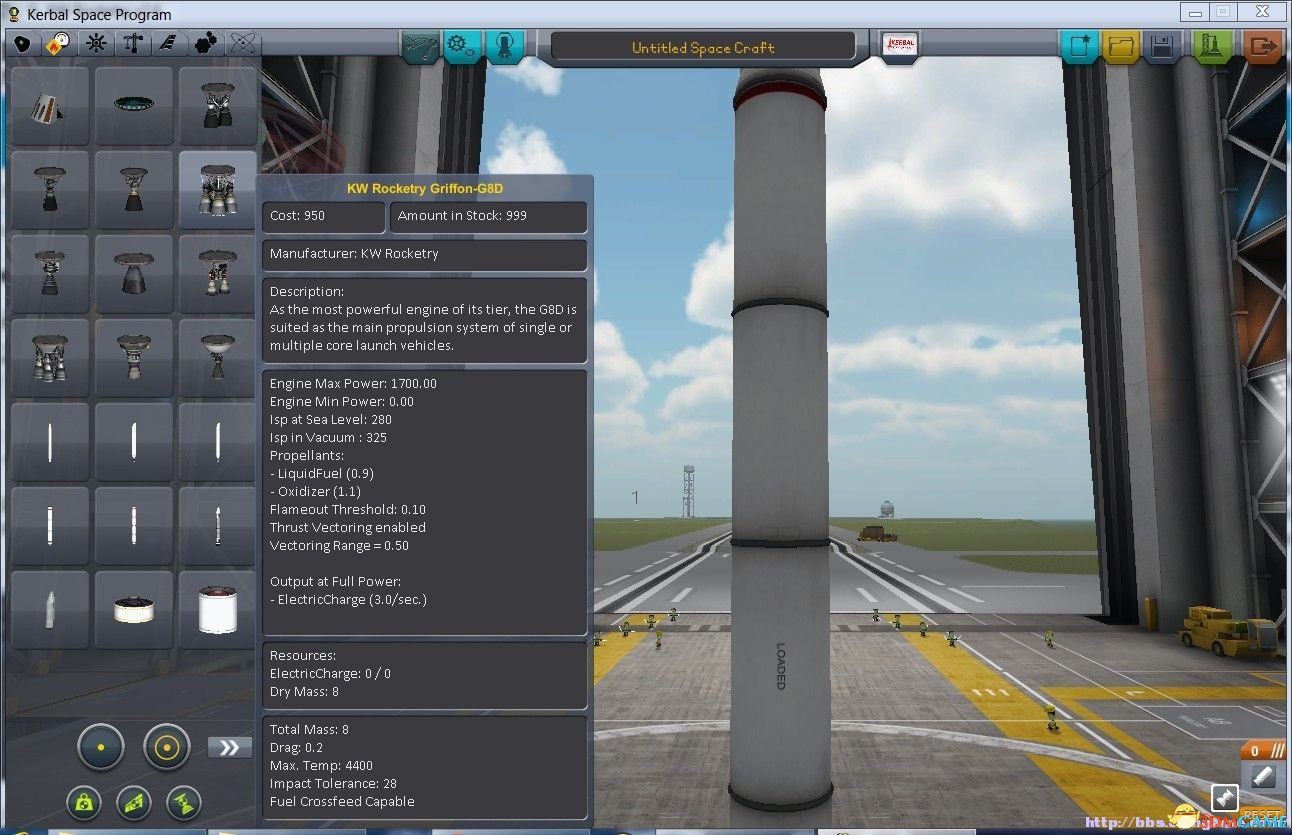Click the 'Manufacturer: KW Rocketry' line
This screenshot has height=835, width=1292.
coord(425,254)
